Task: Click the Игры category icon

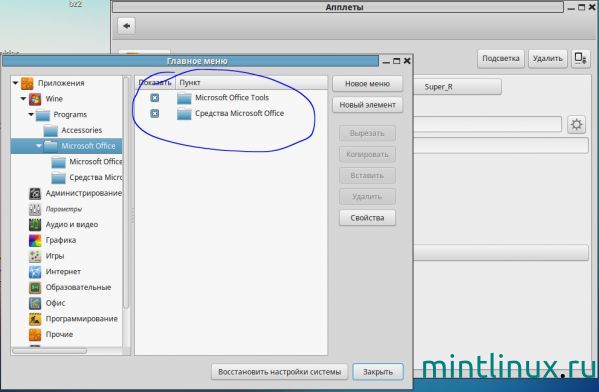Action: point(35,256)
